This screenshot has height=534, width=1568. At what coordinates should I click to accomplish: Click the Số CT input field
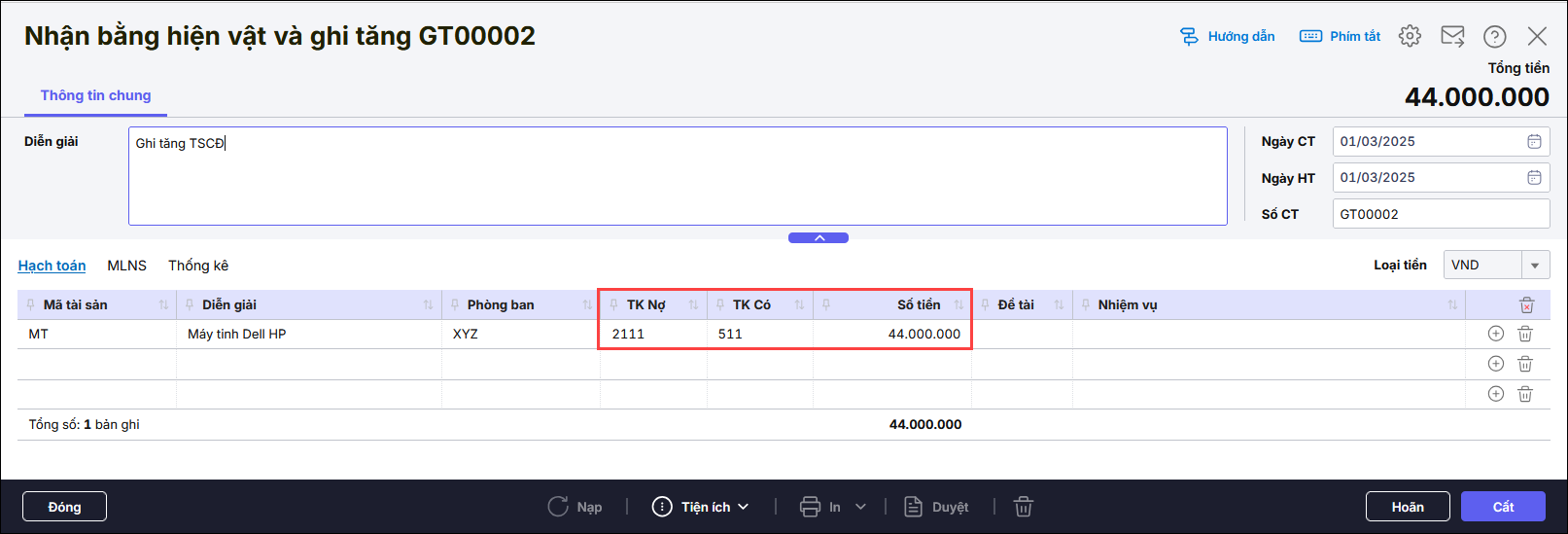coord(1440,214)
